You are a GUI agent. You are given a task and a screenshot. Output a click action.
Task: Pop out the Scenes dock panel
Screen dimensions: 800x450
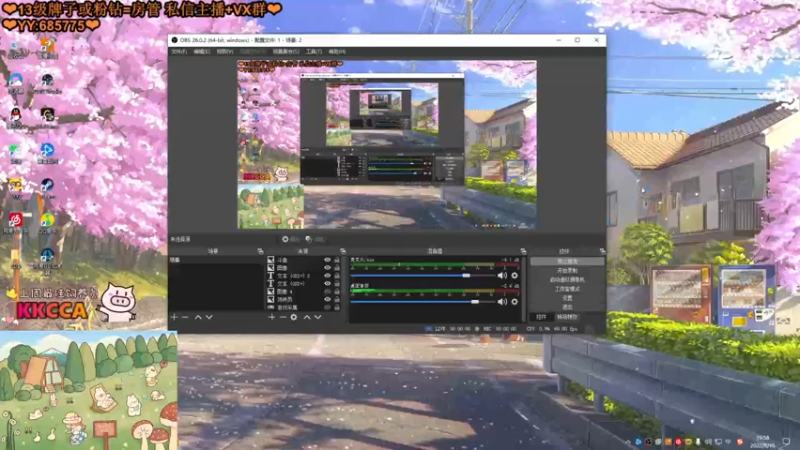pyautogui.click(x=260, y=252)
